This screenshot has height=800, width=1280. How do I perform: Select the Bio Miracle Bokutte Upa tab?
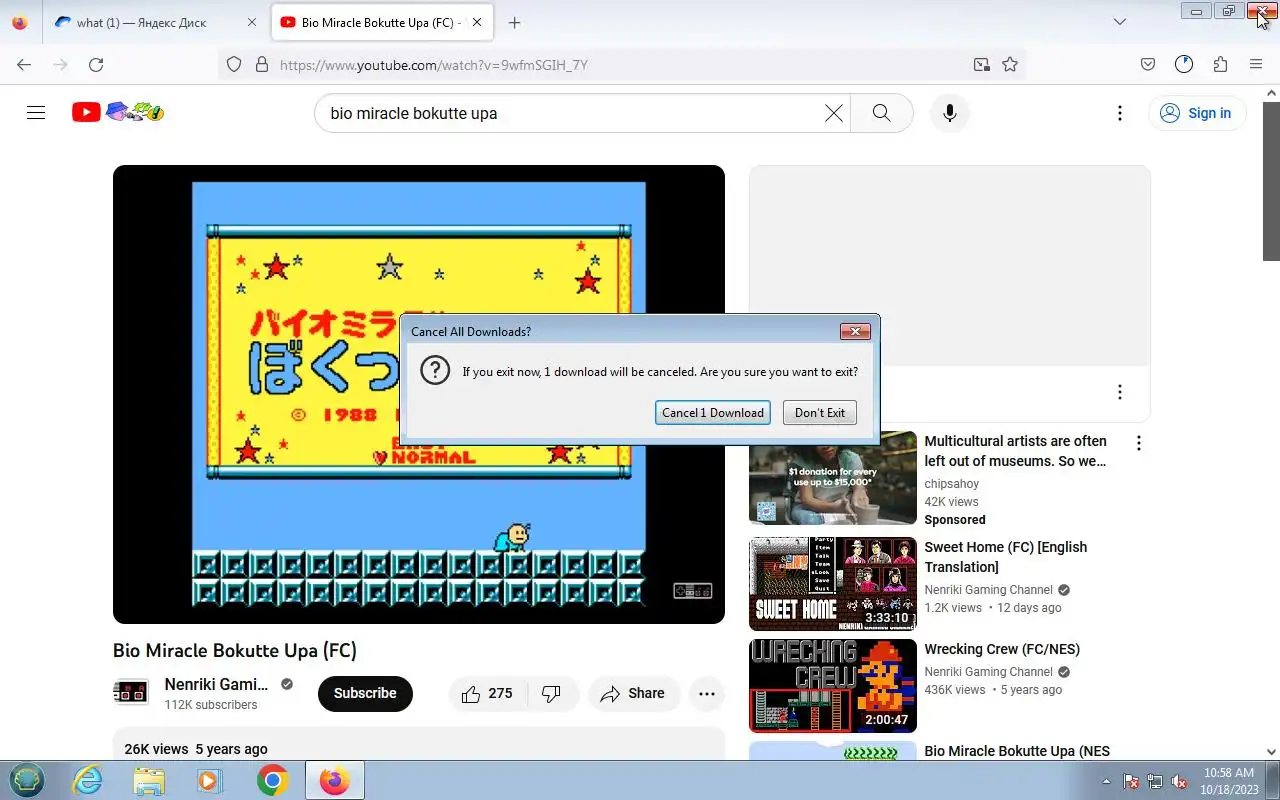pyautogui.click(x=380, y=22)
